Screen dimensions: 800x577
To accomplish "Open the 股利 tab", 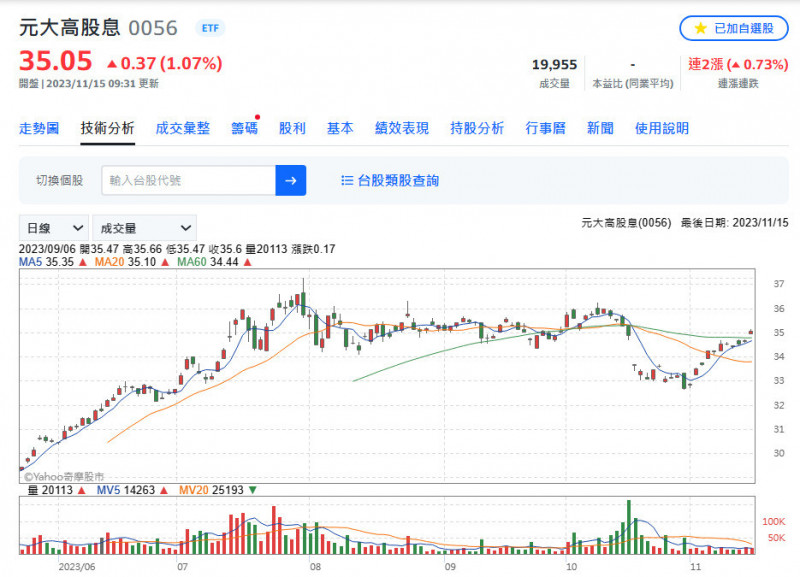I will pyautogui.click(x=292, y=128).
